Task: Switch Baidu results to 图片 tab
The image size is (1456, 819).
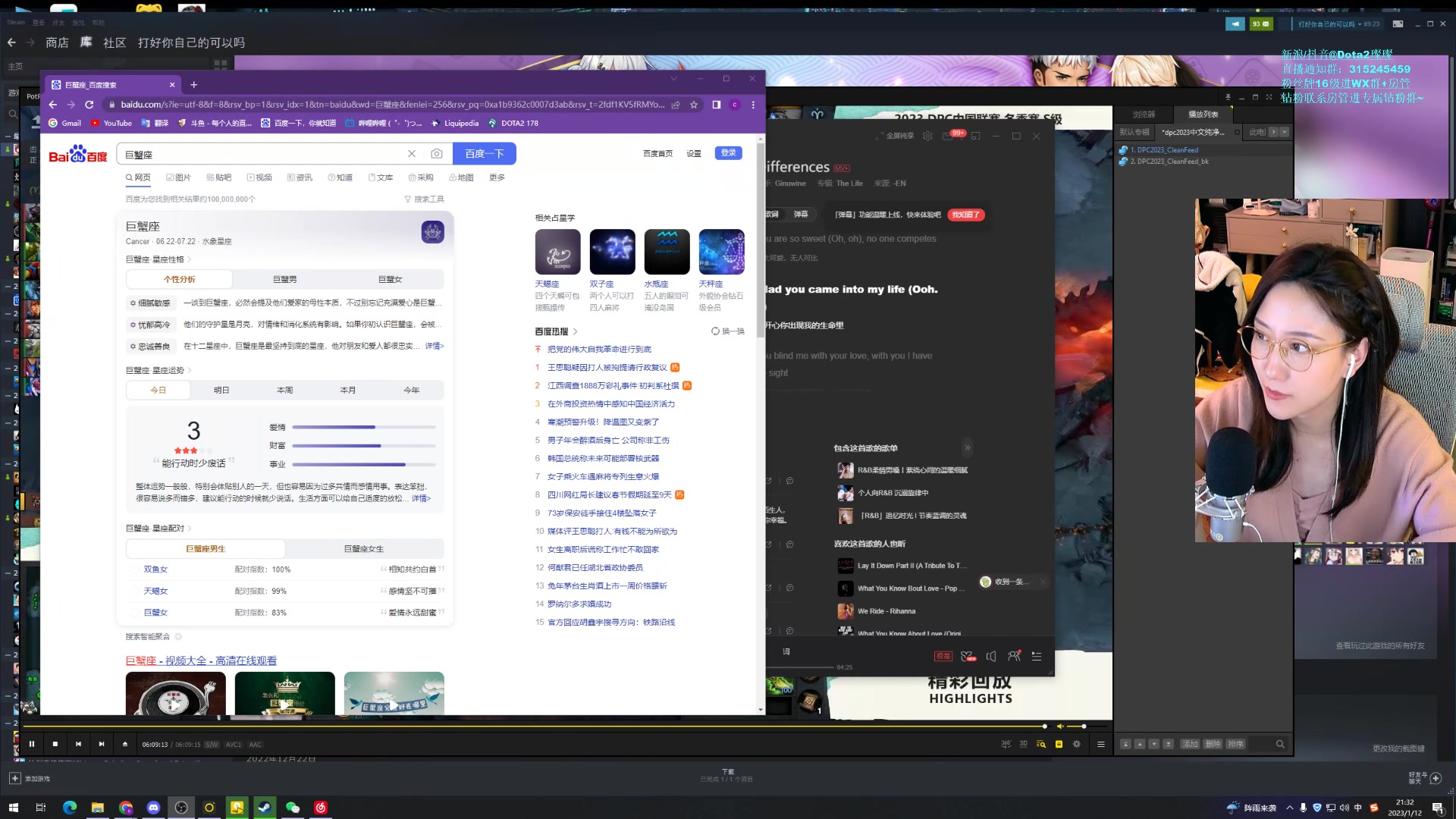Action: pyautogui.click(x=179, y=177)
